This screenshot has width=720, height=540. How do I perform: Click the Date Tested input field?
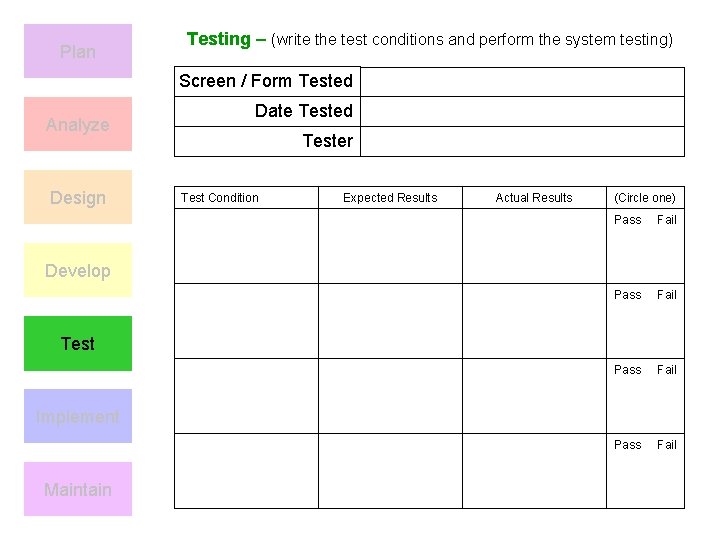[521, 111]
